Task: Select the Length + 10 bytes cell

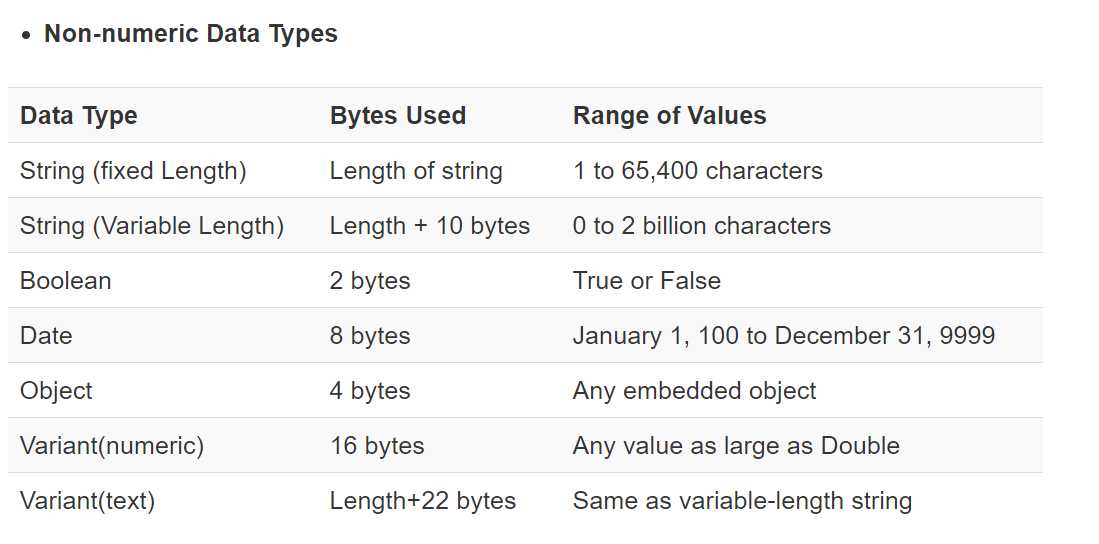Action: [x=430, y=226]
